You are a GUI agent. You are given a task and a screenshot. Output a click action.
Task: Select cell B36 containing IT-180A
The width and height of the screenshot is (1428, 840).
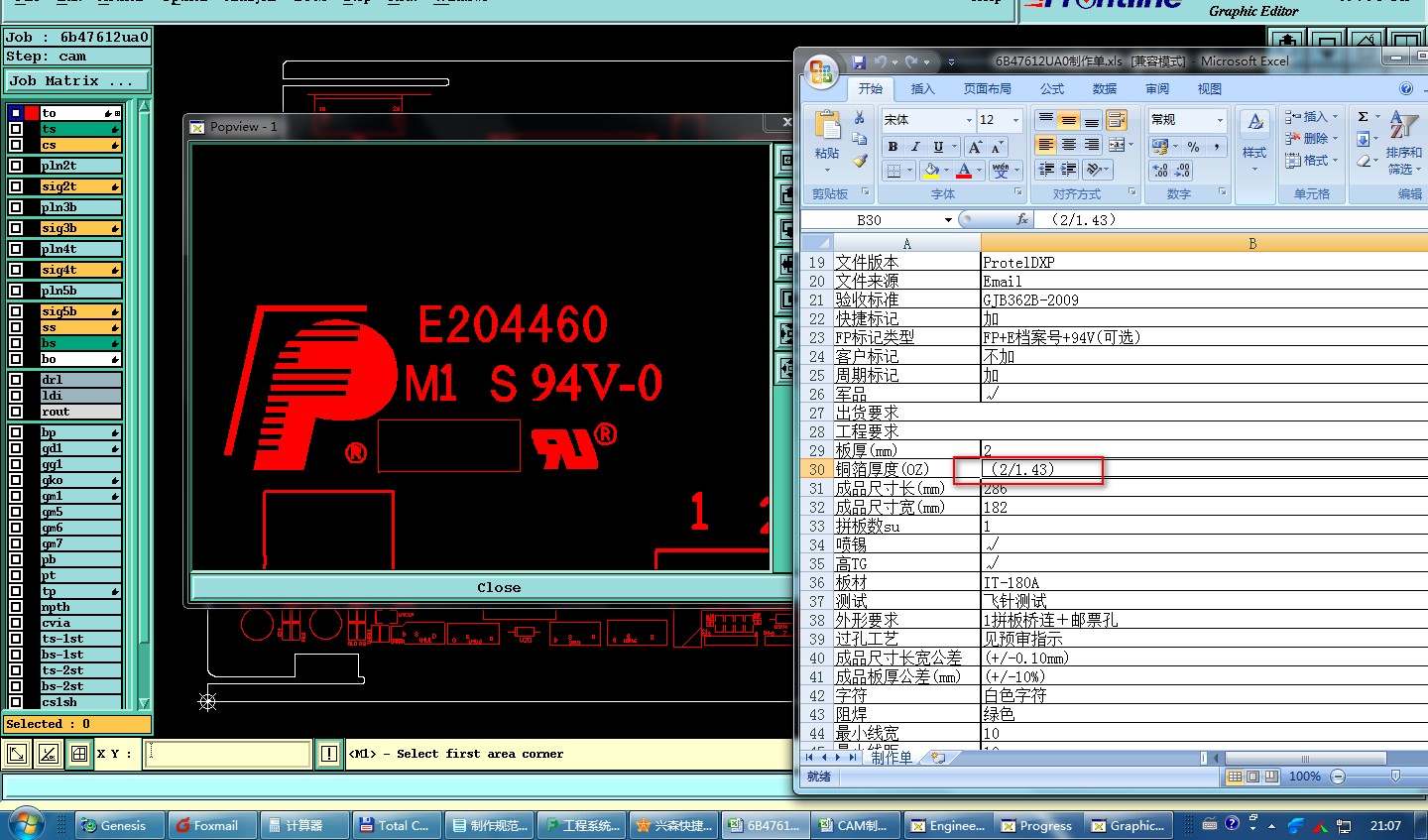pyautogui.click(x=1204, y=583)
